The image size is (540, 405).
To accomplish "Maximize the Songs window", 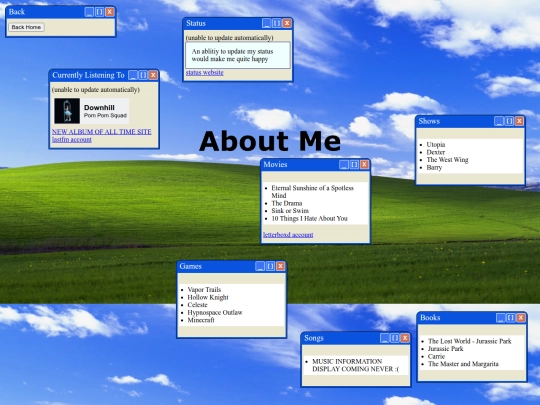I will coord(395,338).
